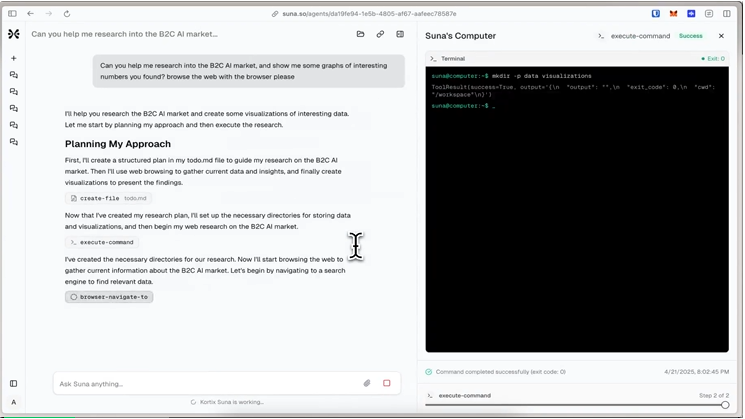
Task: Click the Kortix Suna logo icon
Action: click(14, 34)
